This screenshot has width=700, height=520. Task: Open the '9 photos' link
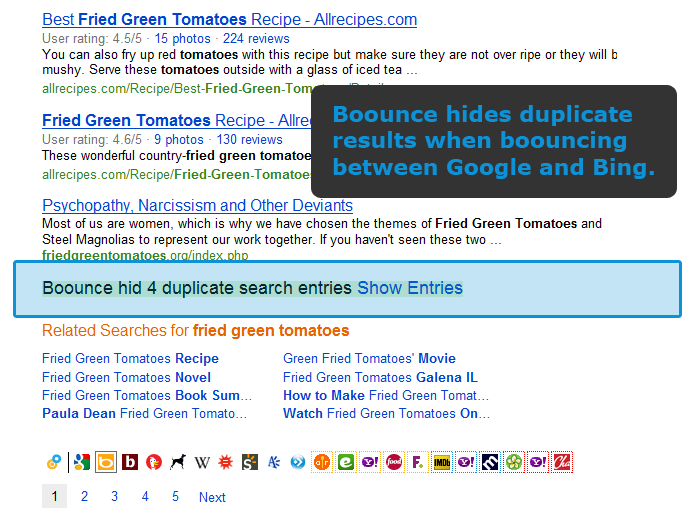[x=179, y=140]
